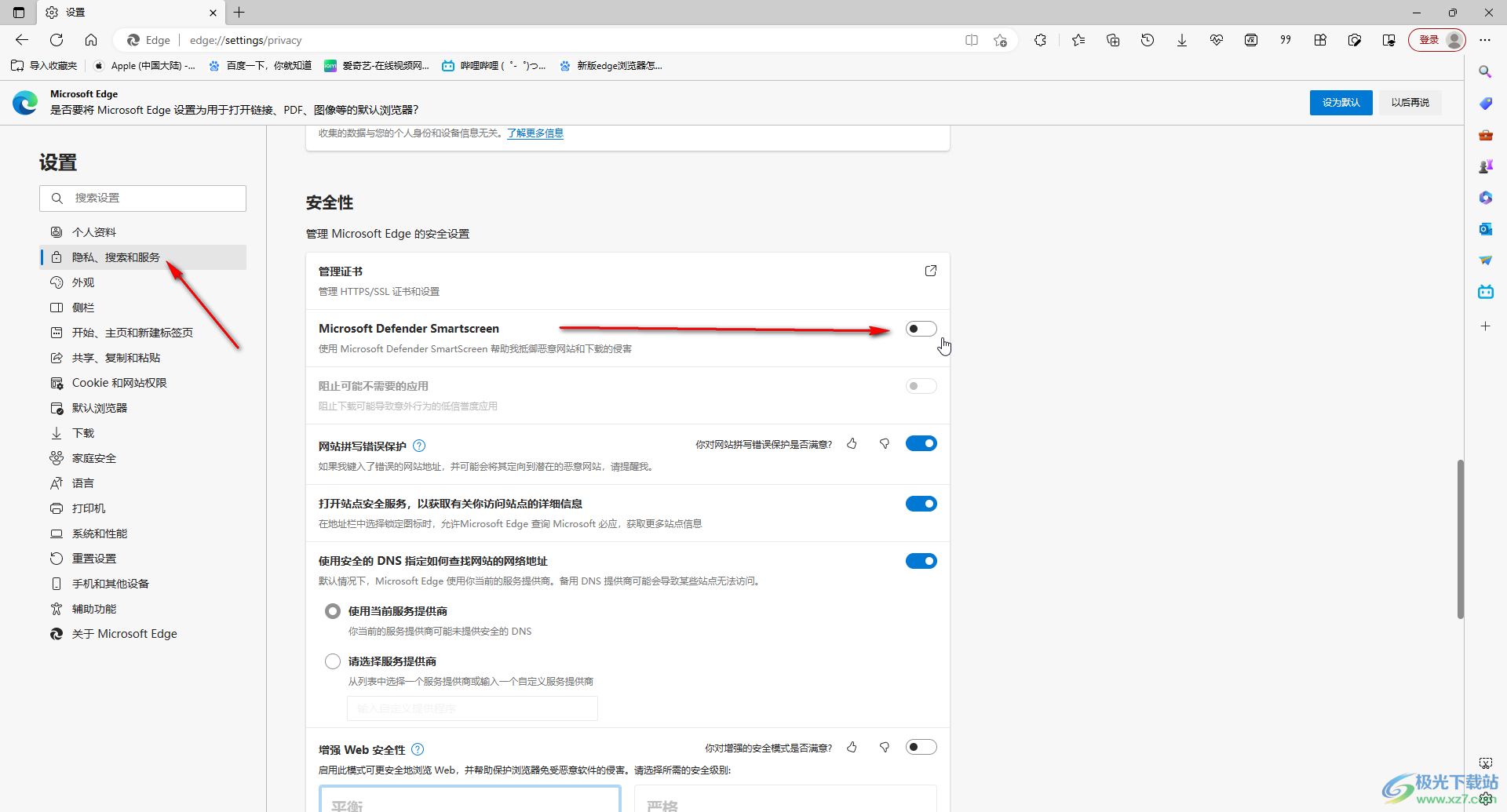This screenshot has height=812, width=1507.
Task: Thumbs up for typo protection feedback
Action: pyautogui.click(x=852, y=444)
